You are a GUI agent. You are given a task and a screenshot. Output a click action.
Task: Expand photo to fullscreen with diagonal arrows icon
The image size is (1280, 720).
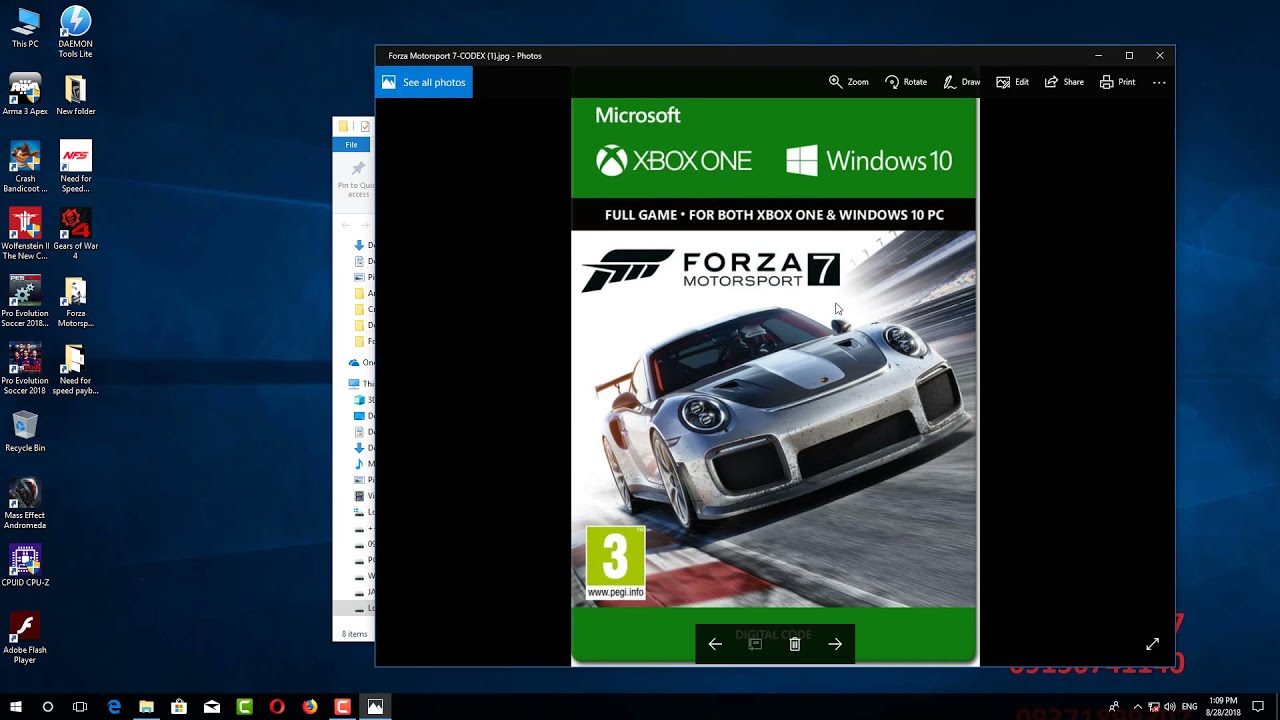coord(1152,644)
